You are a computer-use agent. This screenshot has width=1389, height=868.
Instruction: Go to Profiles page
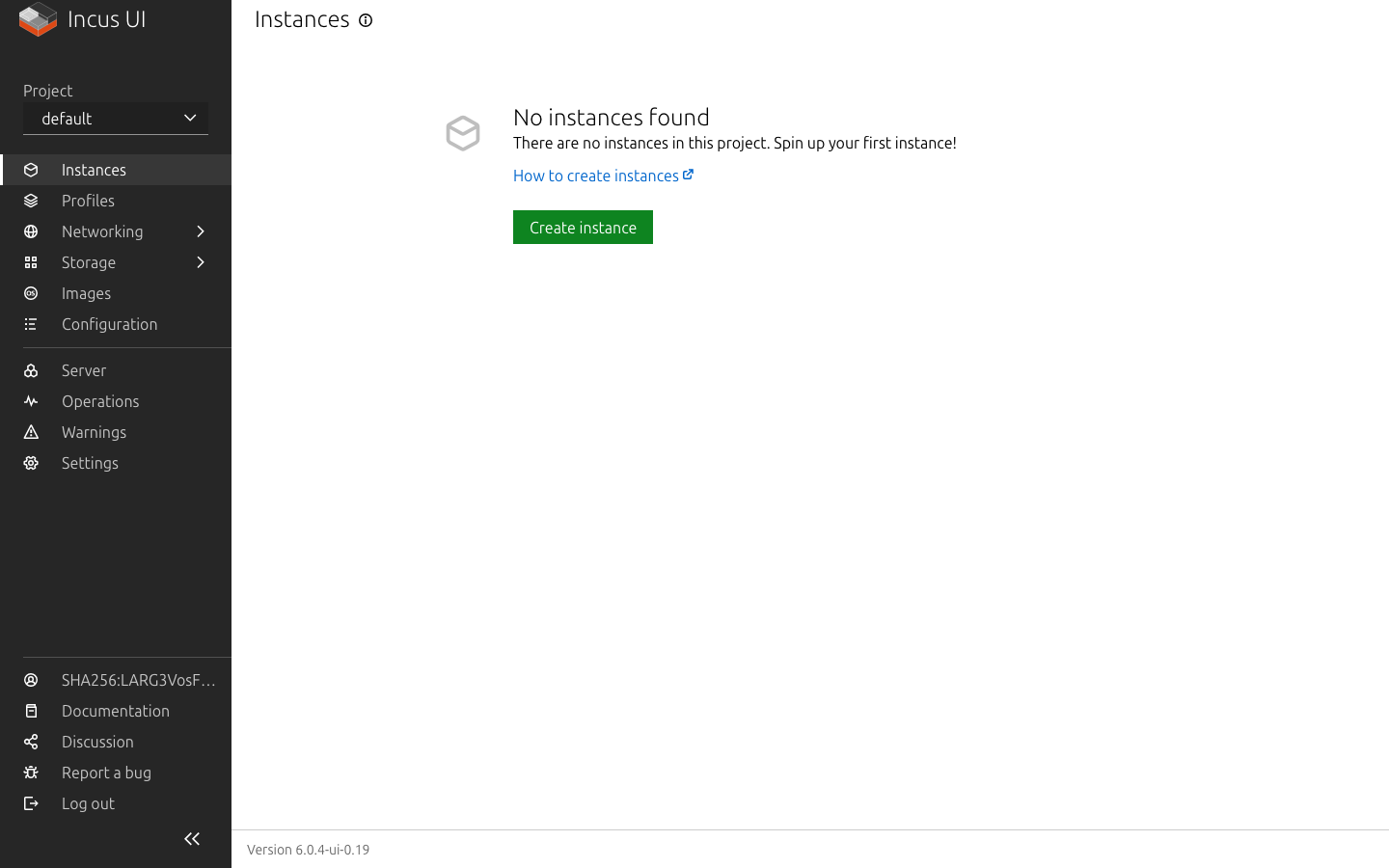pyautogui.click(x=116, y=201)
